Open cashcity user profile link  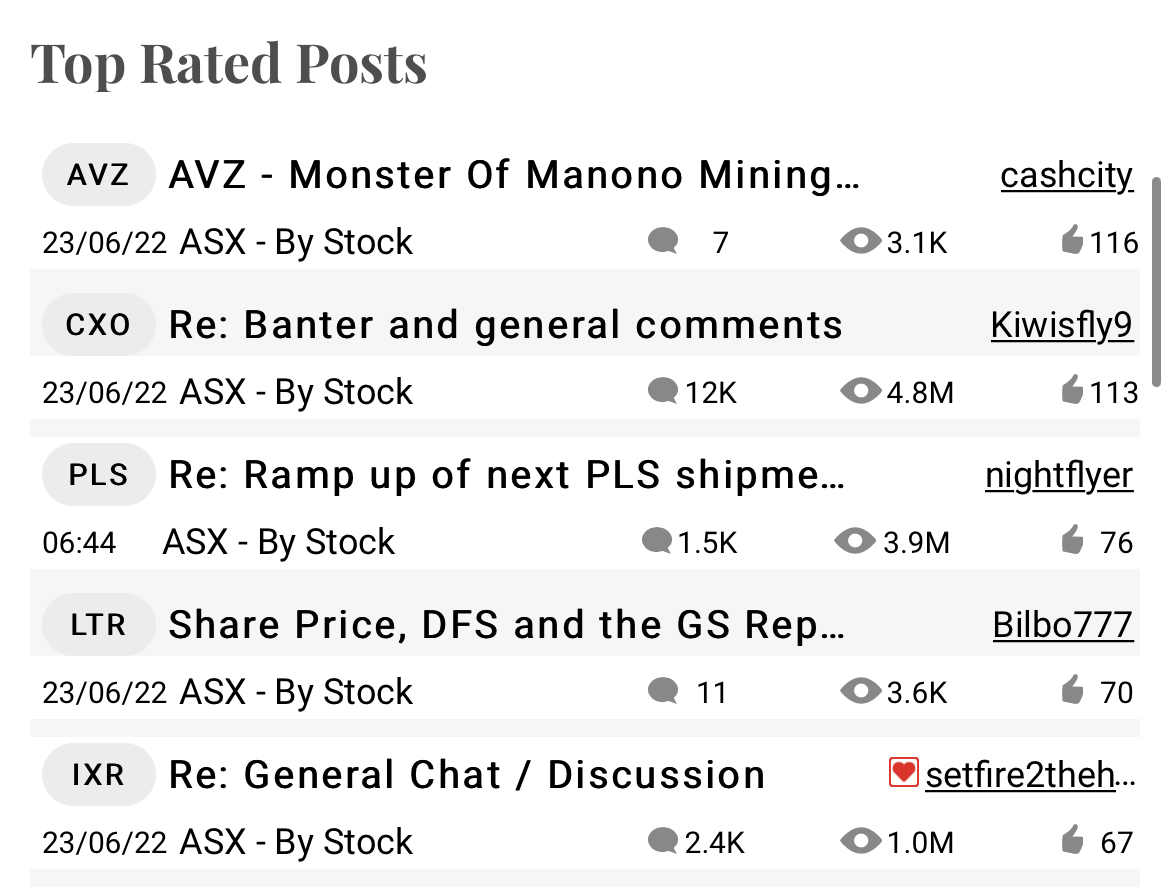(1066, 176)
